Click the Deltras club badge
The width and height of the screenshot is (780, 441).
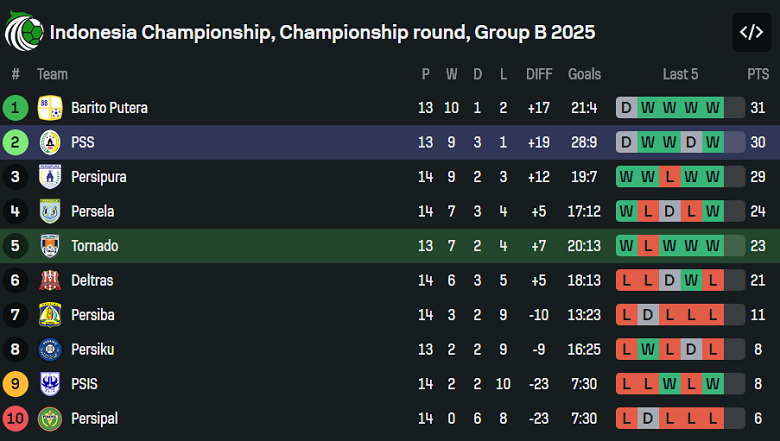click(50, 280)
